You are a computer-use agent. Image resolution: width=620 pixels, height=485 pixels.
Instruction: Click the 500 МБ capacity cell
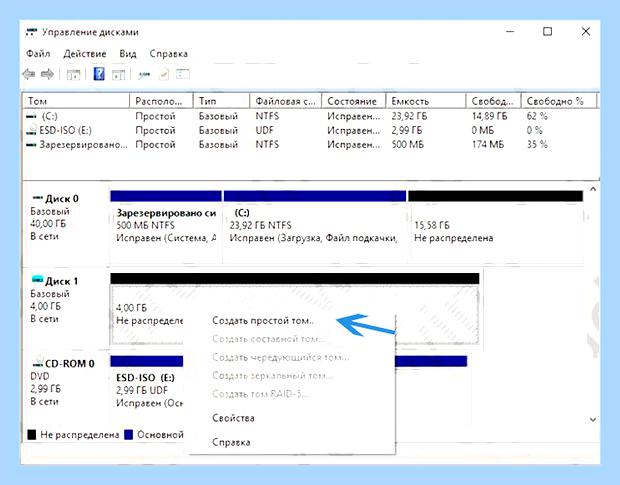(x=408, y=144)
